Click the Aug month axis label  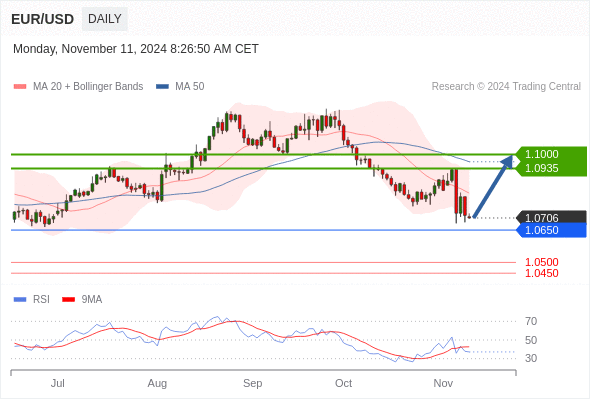157,383
